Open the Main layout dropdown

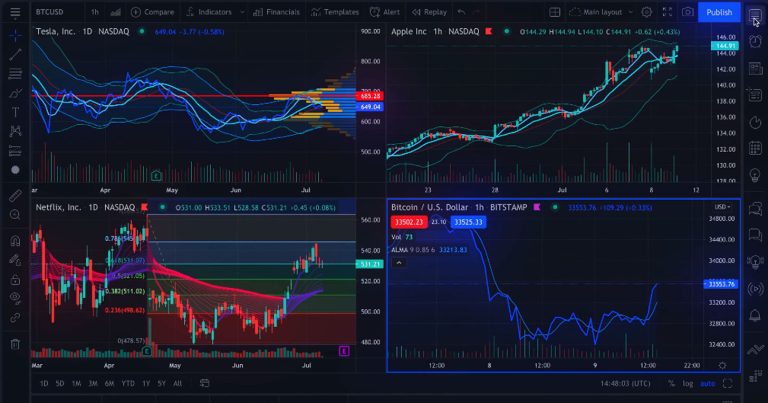602,12
